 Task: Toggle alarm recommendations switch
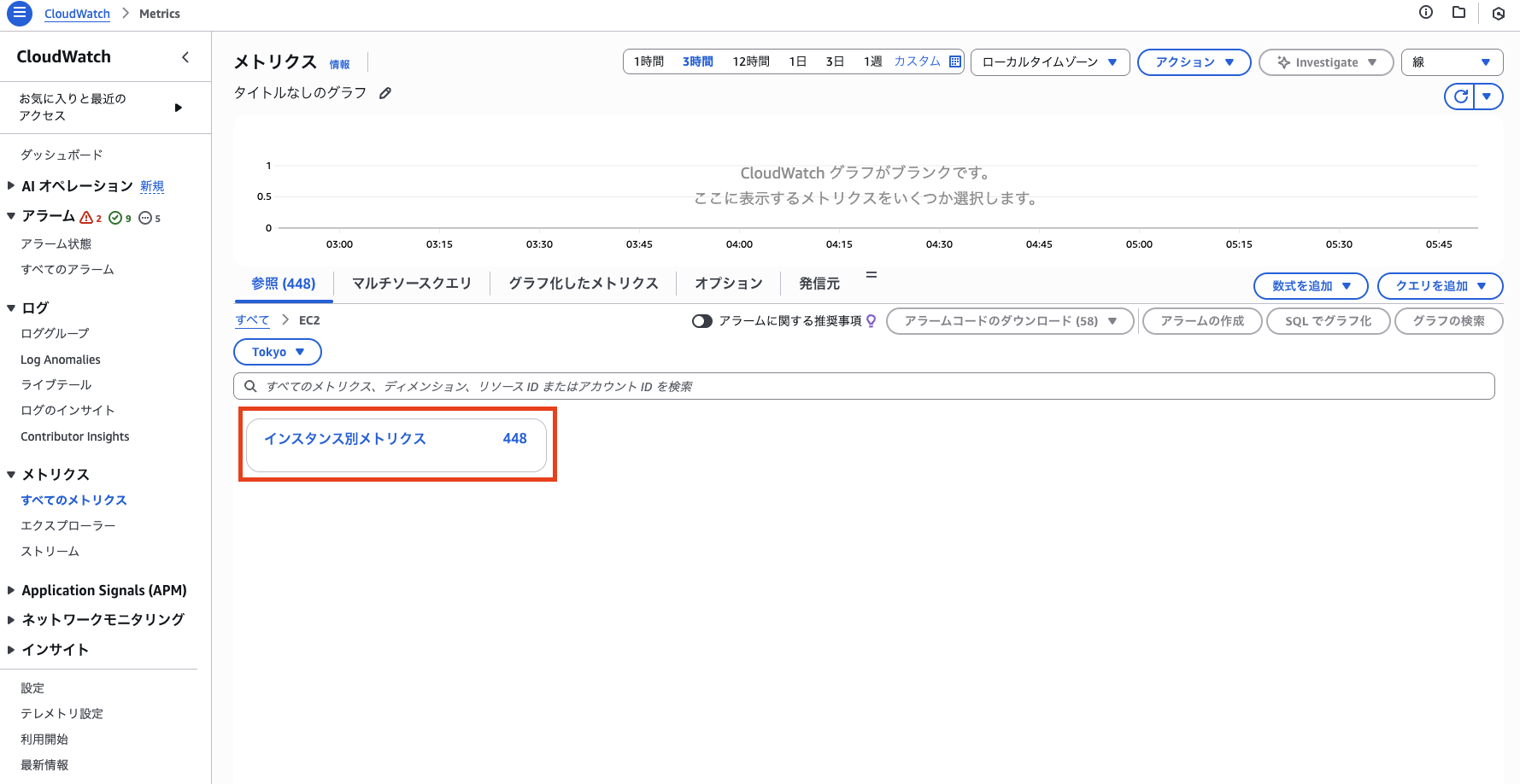click(x=702, y=321)
